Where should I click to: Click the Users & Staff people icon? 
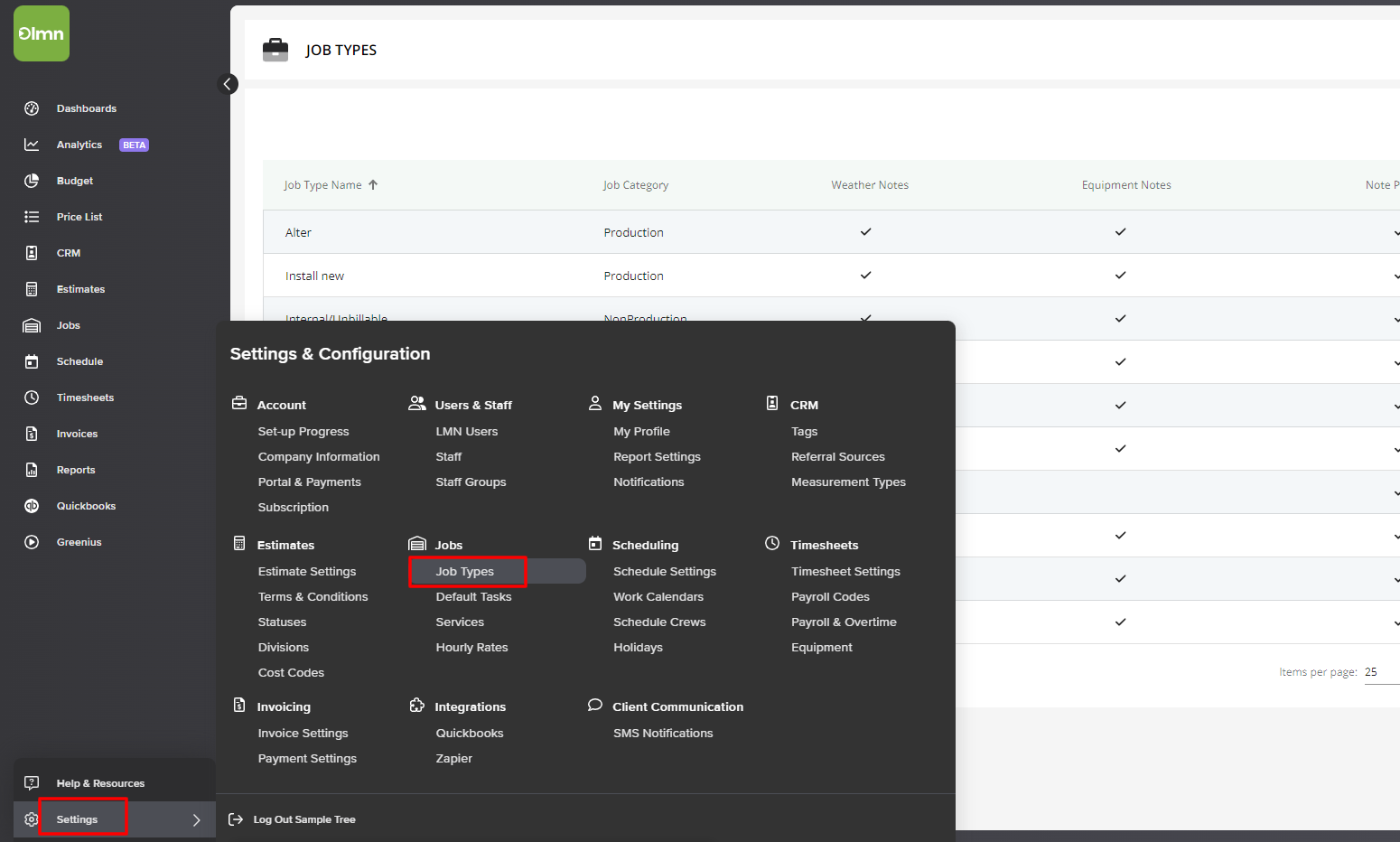point(417,403)
